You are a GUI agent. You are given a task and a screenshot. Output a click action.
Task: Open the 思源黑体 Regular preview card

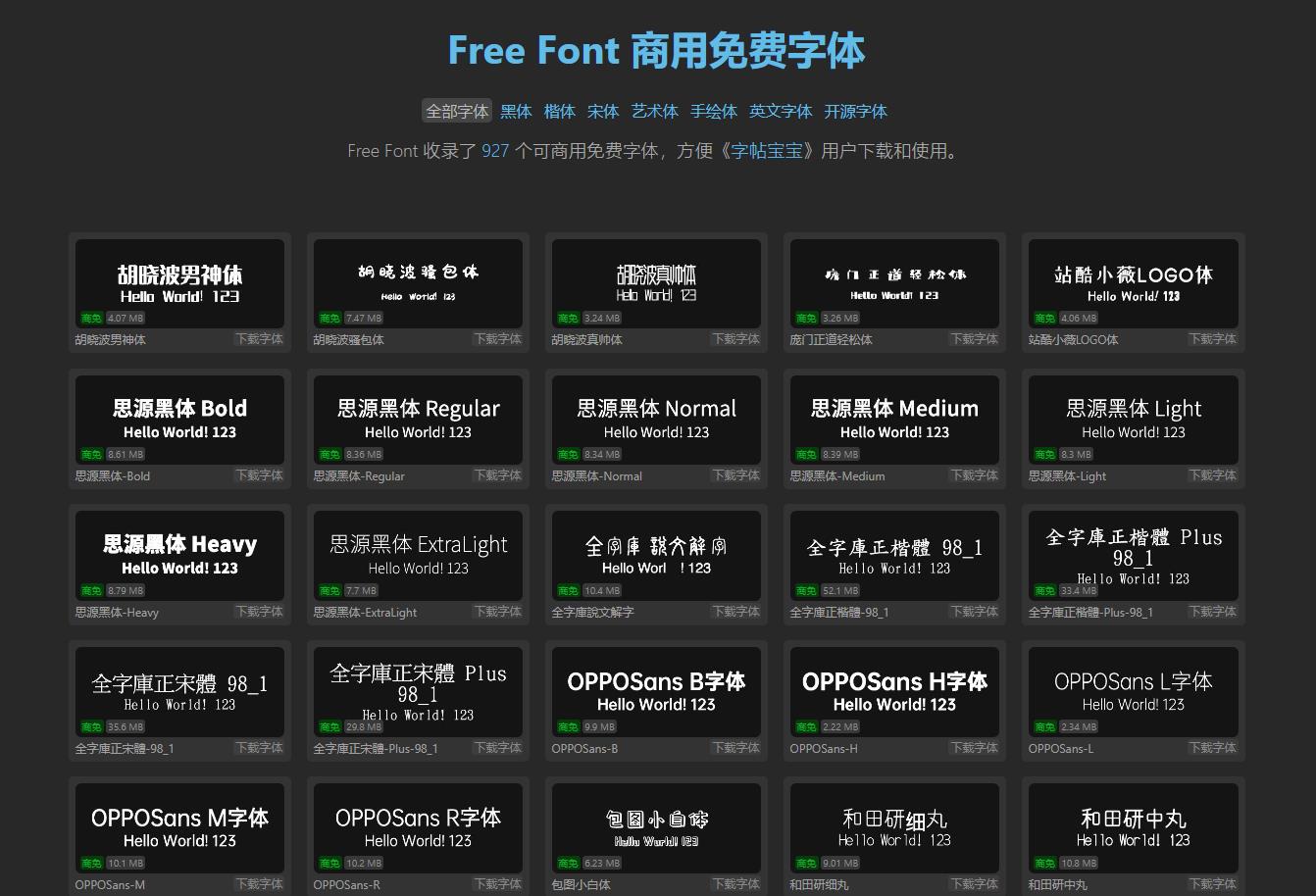(x=418, y=420)
